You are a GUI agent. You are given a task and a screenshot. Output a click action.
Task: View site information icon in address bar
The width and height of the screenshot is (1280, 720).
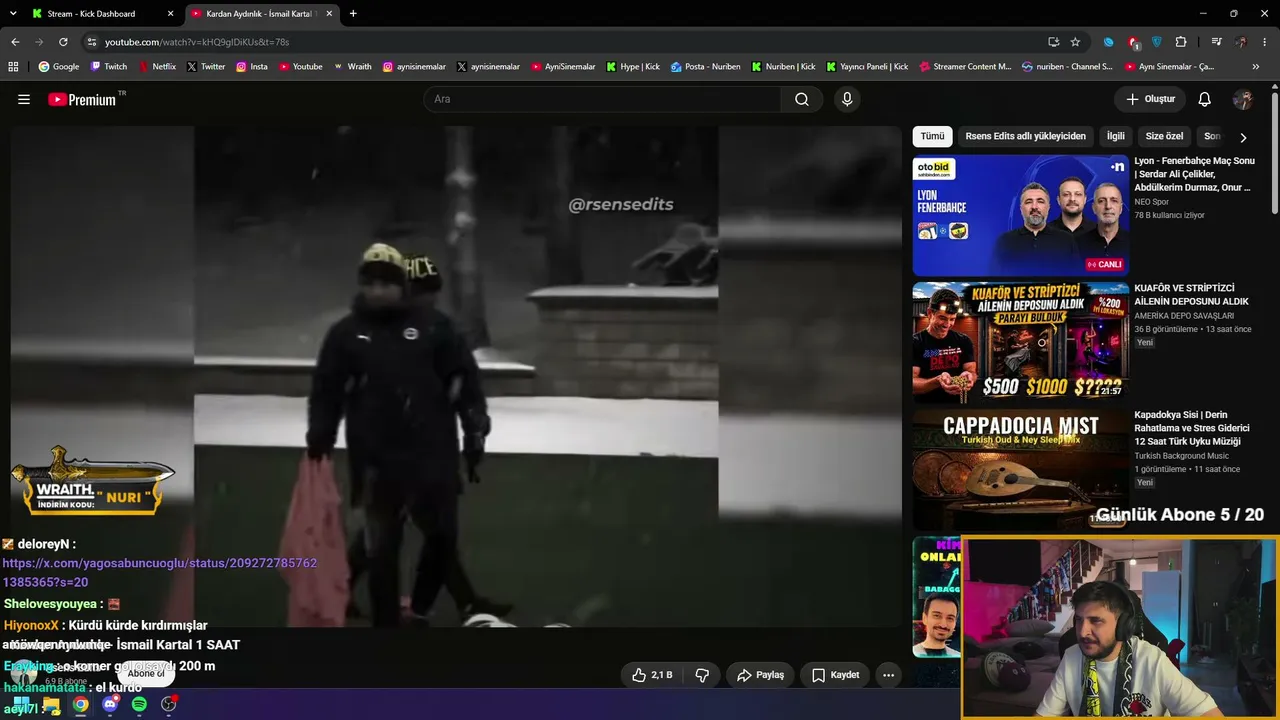pos(92,42)
